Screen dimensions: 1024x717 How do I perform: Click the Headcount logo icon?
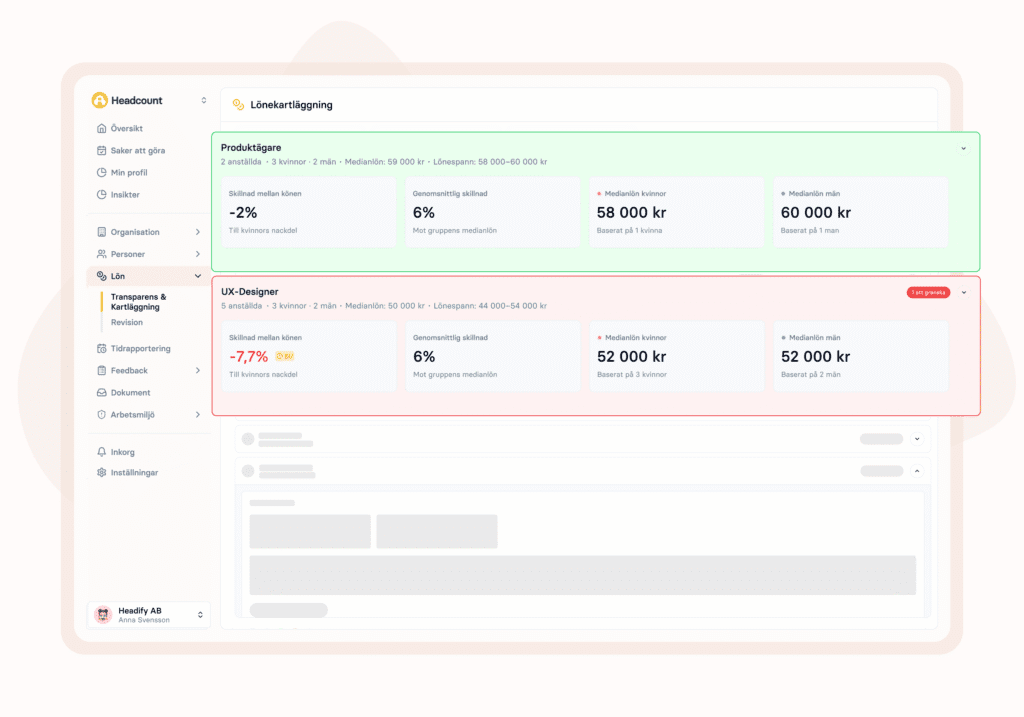pos(99,100)
